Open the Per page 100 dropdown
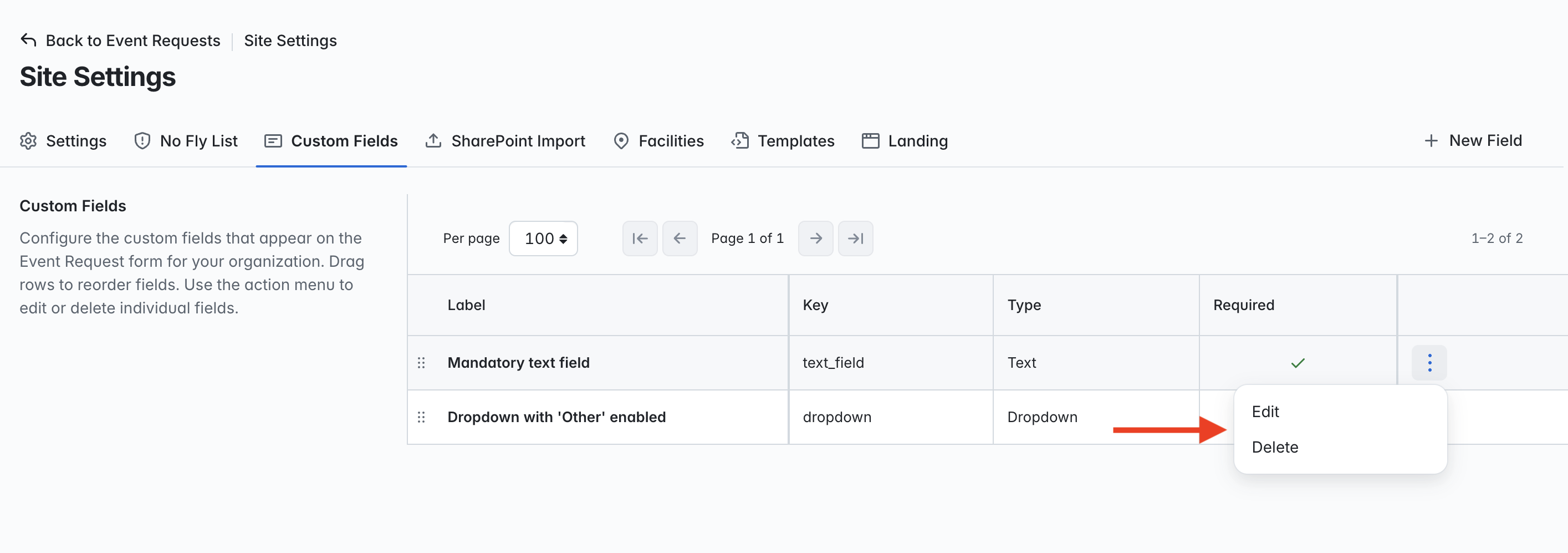 tap(543, 238)
